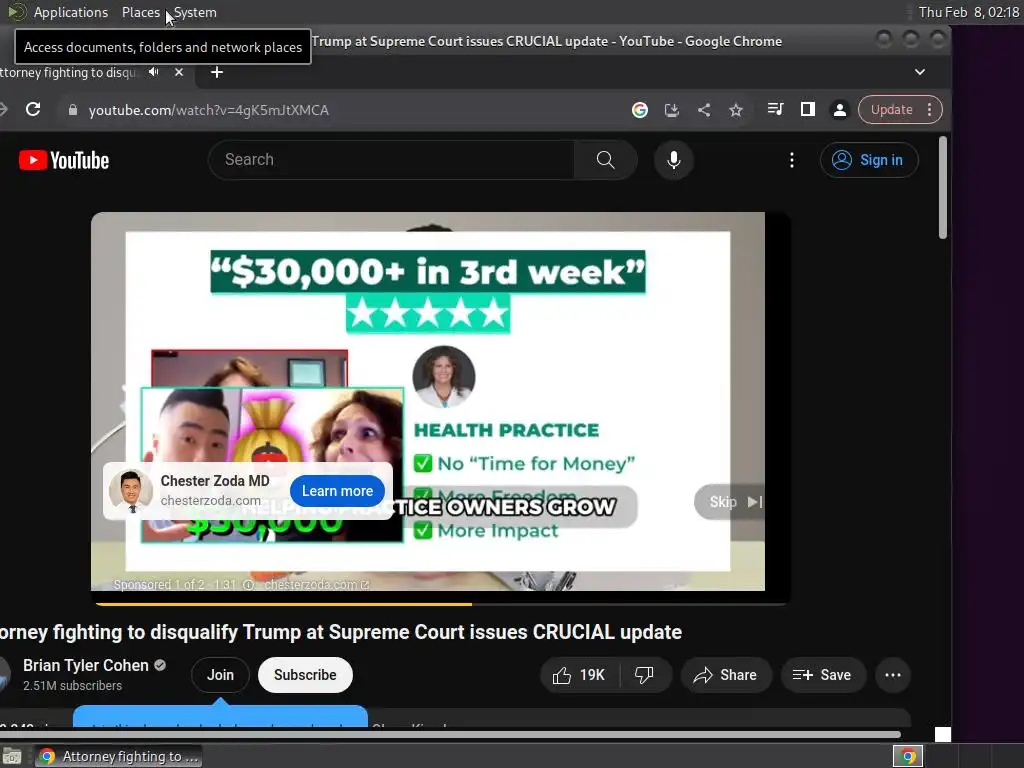Open the Chrome profile icon
Viewport: 1024px width, 768px height.
(840, 110)
